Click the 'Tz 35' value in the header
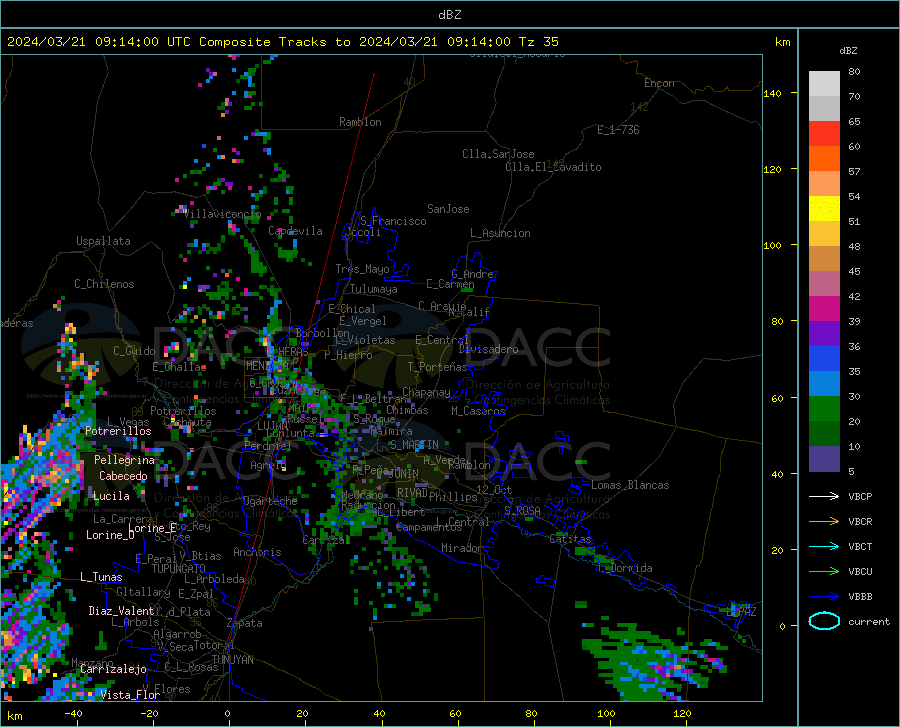 point(538,42)
